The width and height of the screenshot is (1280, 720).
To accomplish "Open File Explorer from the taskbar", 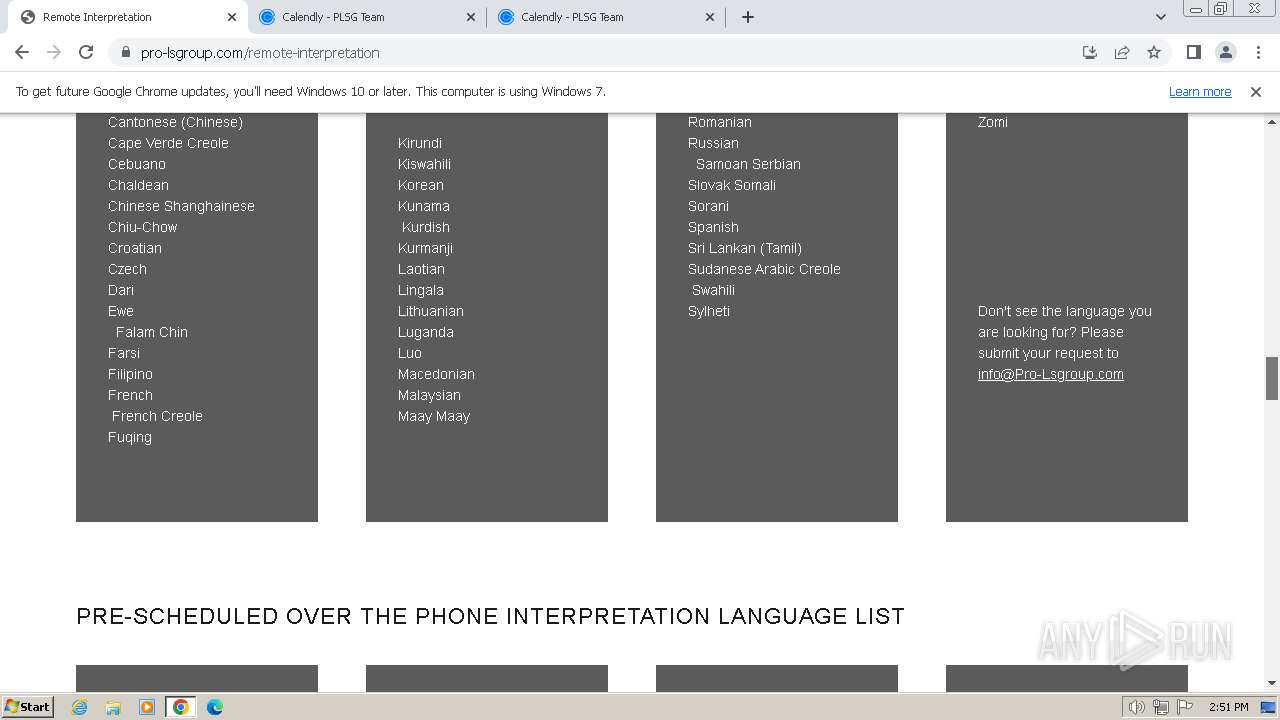I will 113,707.
